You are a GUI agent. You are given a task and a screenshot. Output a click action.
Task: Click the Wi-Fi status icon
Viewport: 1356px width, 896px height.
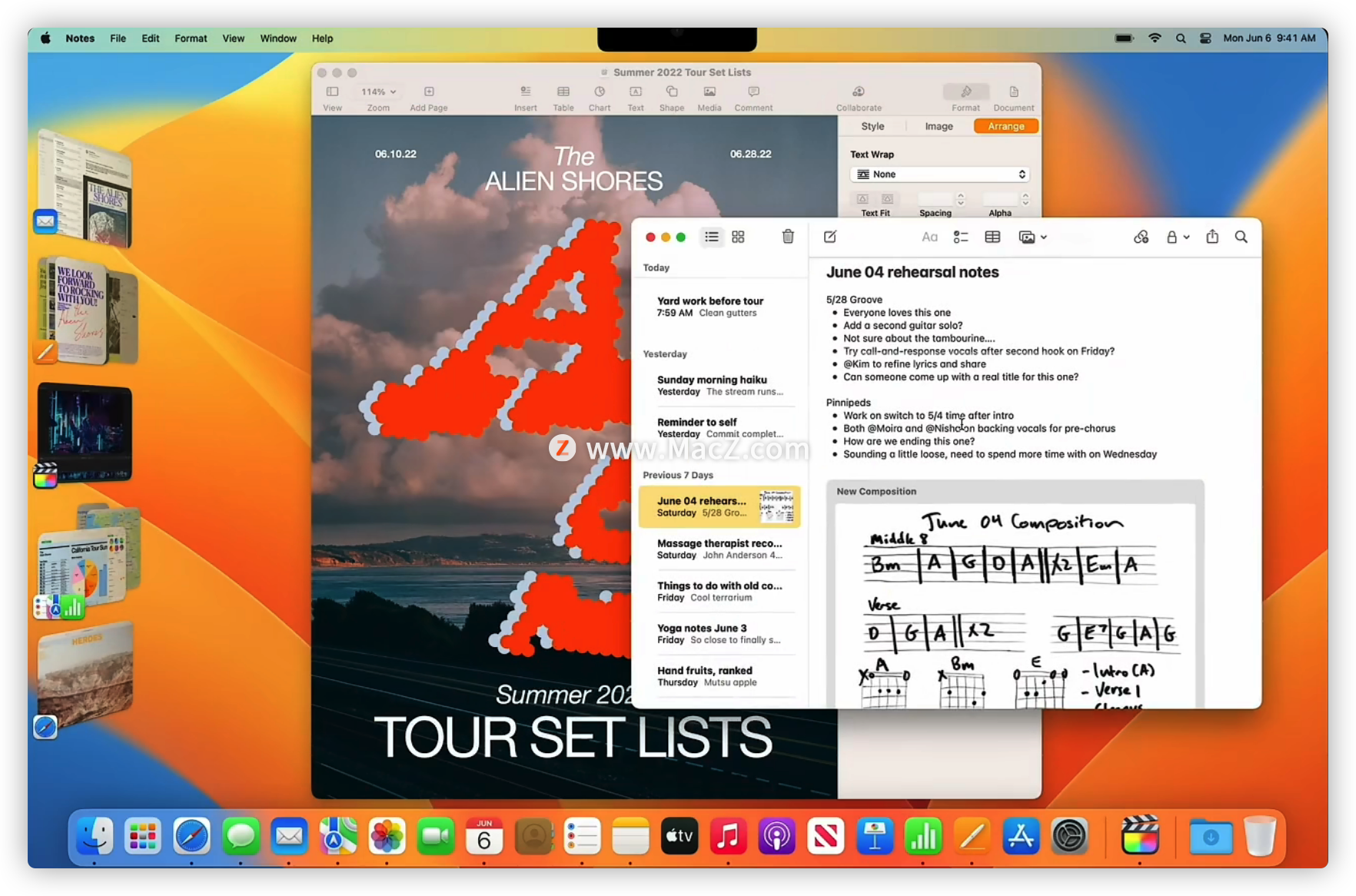point(1155,38)
